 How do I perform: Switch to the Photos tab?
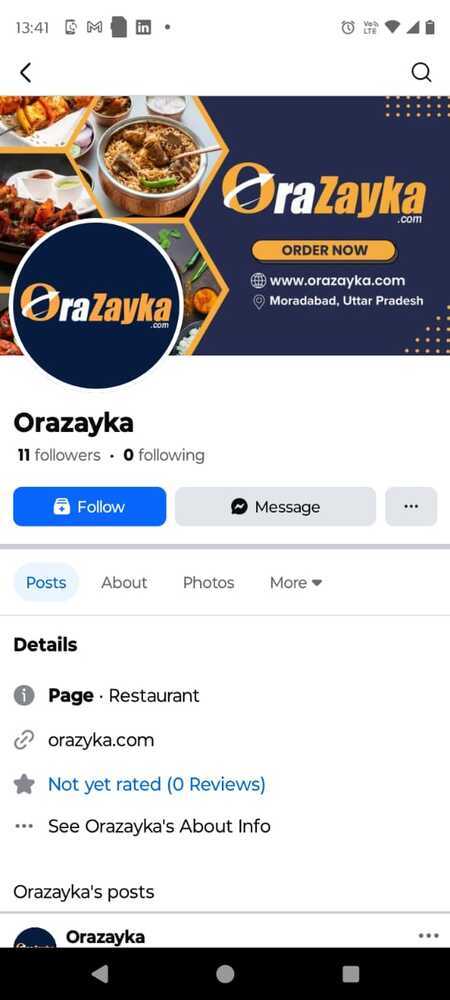(208, 583)
